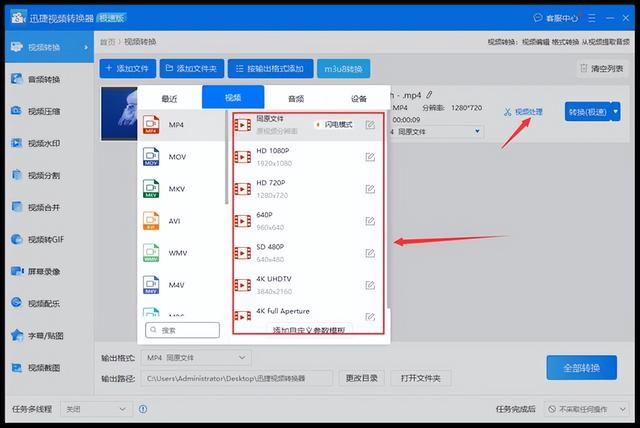Switch to the 音频 format tab
This screenshot has height=428, width=640.
pos(296,98)
